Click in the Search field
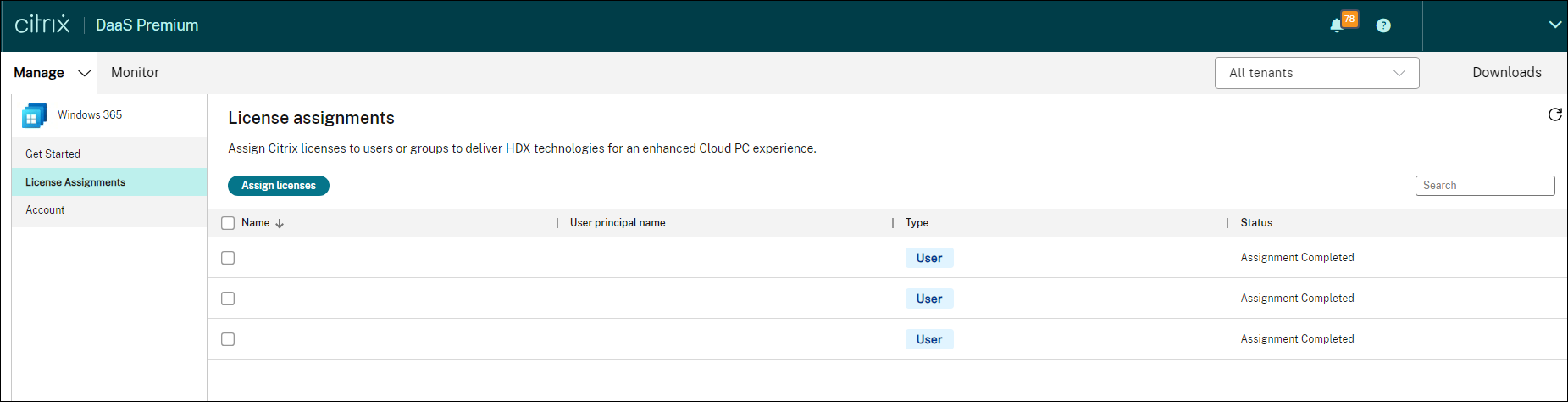 pos(1485,186)
